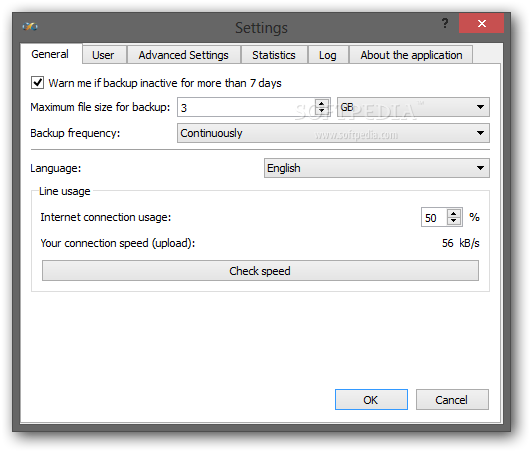Toggle Warn me if backup inactive checkbox

click(37, 83)
